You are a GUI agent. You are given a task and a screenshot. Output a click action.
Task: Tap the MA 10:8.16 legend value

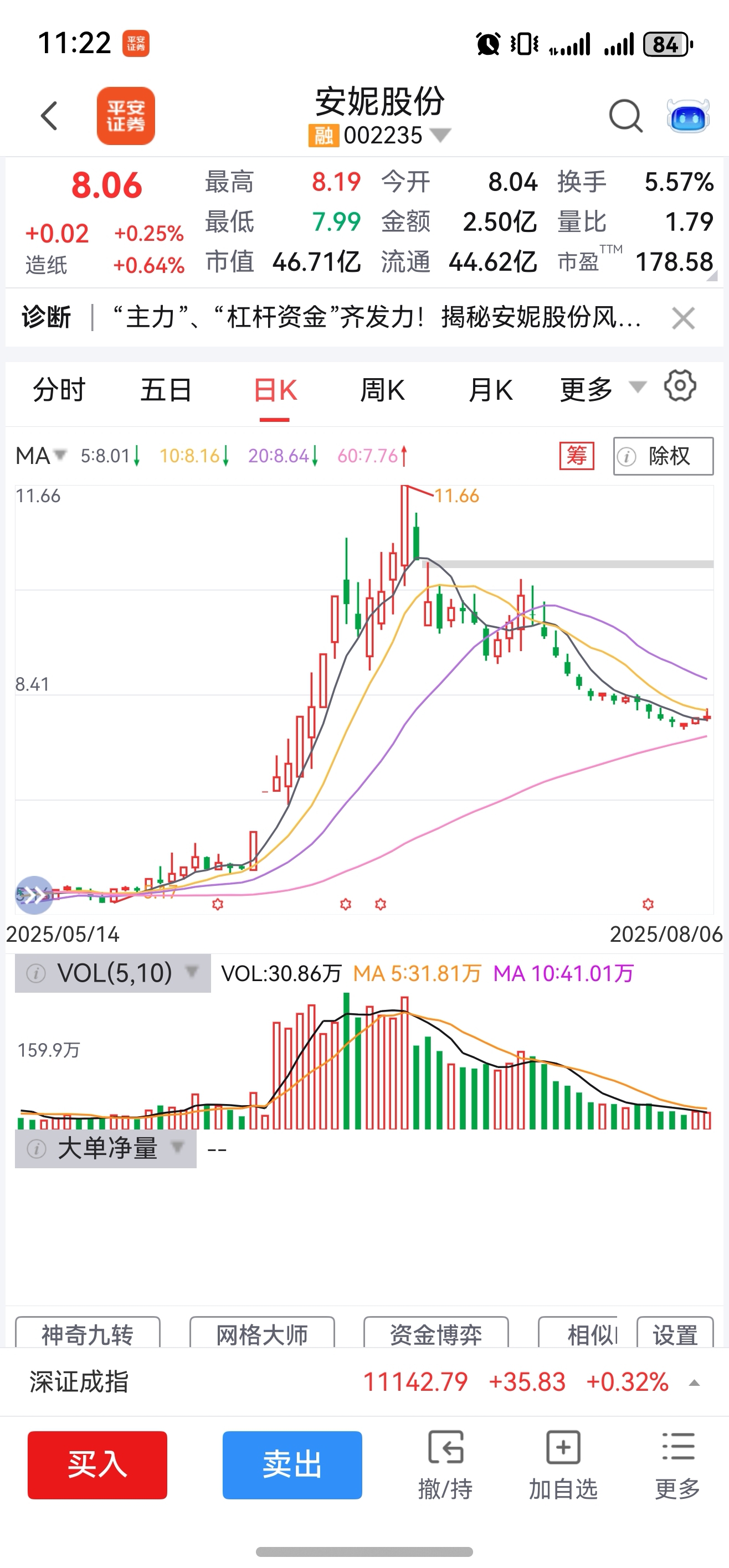click(194, 456)
